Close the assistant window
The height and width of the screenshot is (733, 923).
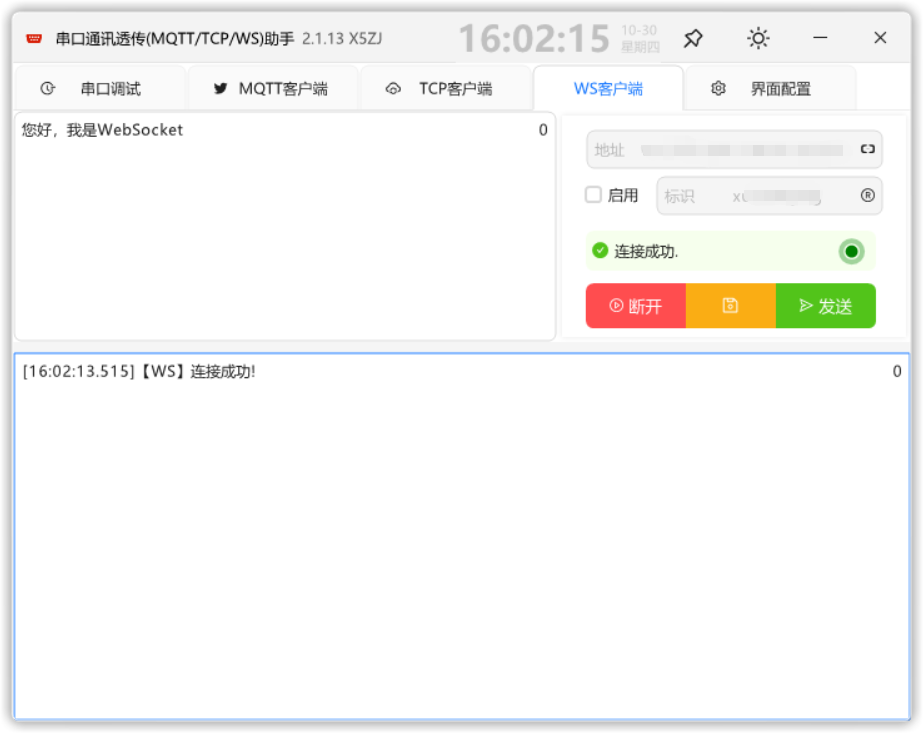click(880, 38)
